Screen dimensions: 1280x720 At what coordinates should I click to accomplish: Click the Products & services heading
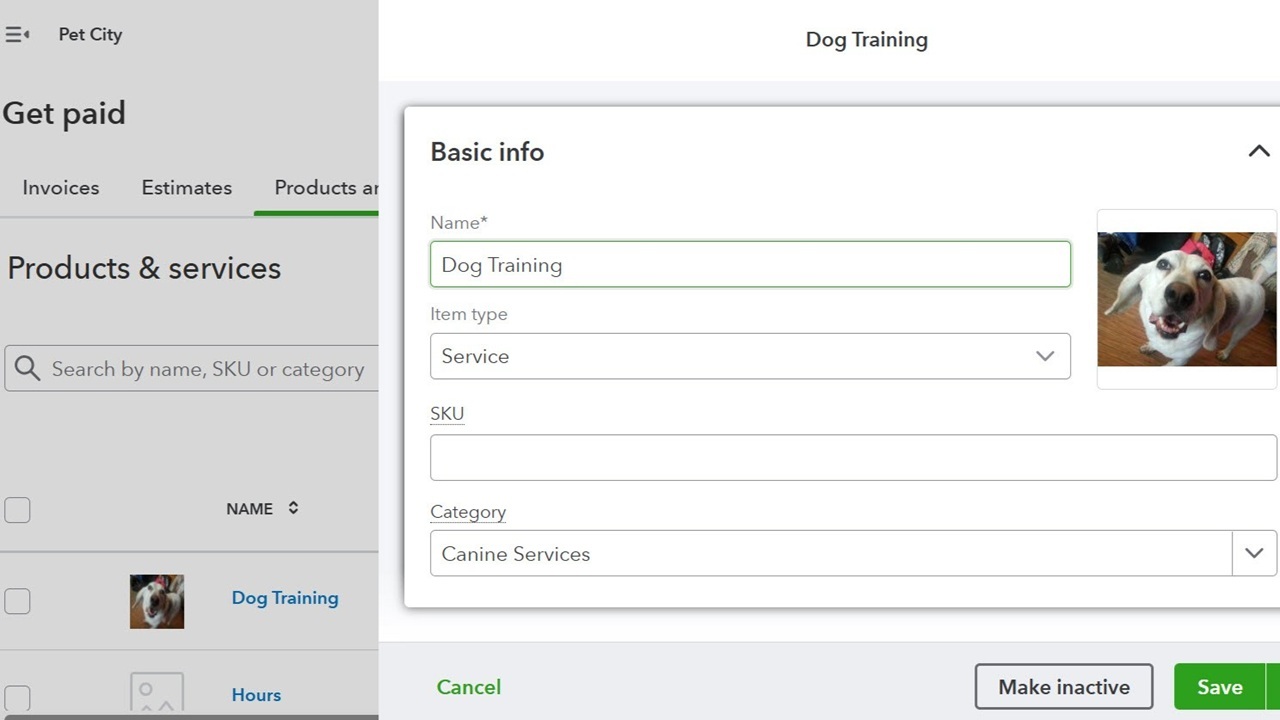[x=144, y=268]
